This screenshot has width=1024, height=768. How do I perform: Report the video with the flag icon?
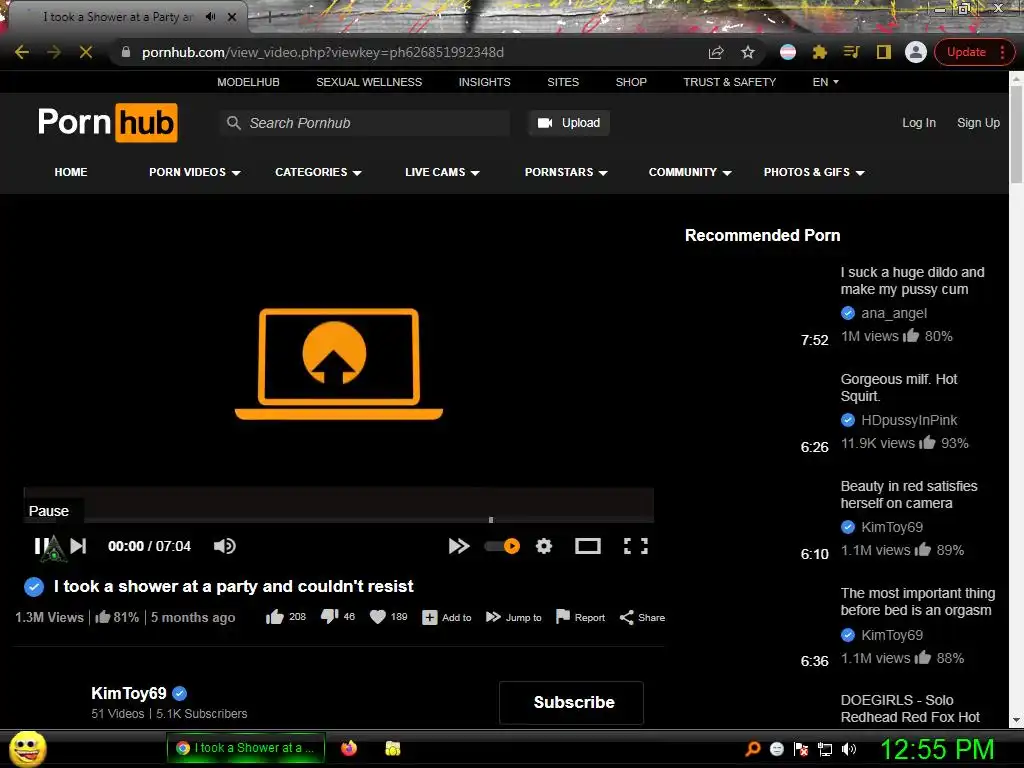pos(580,617)
